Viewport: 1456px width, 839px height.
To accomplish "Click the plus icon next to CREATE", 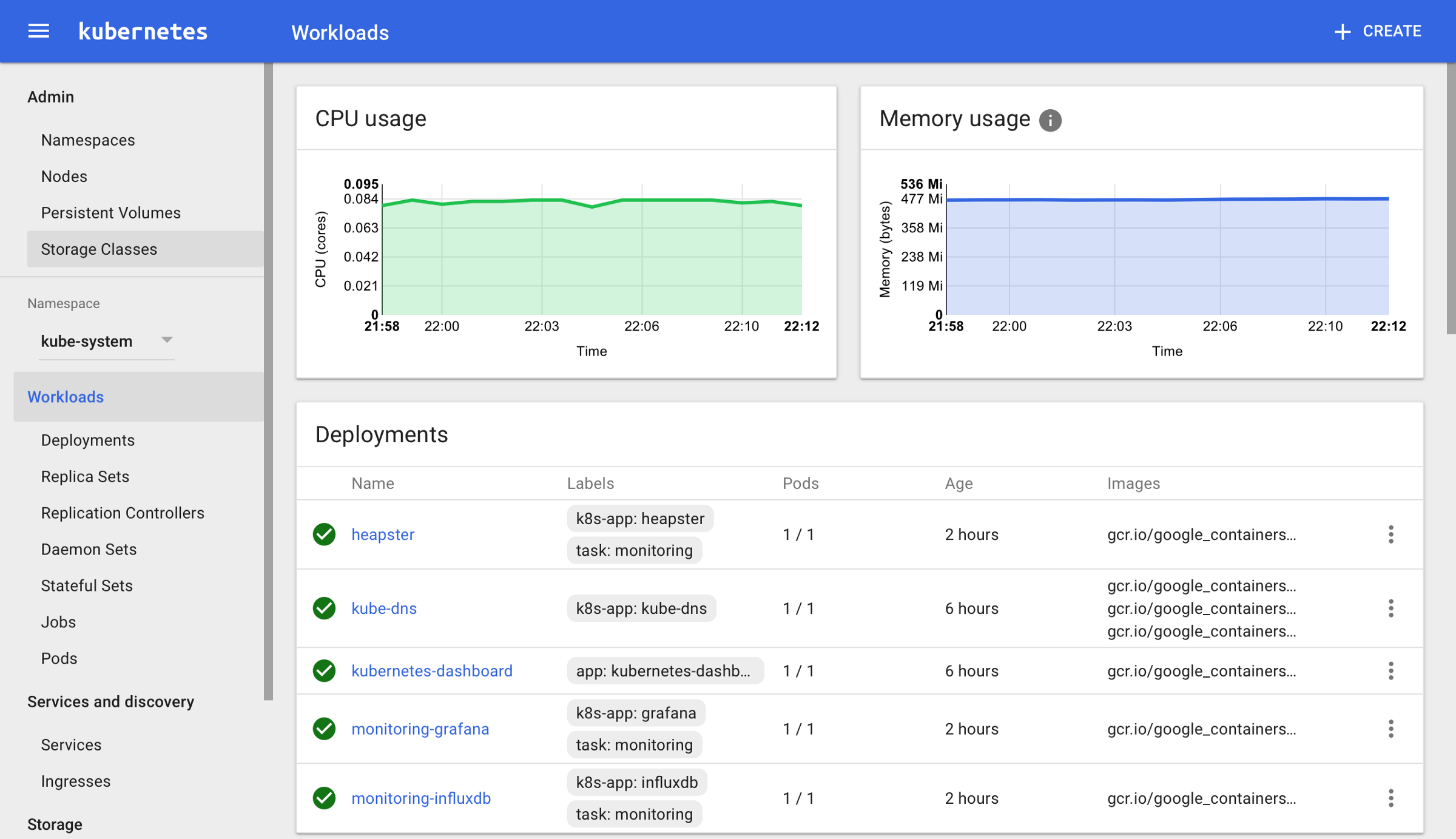I will (1343, 32).
